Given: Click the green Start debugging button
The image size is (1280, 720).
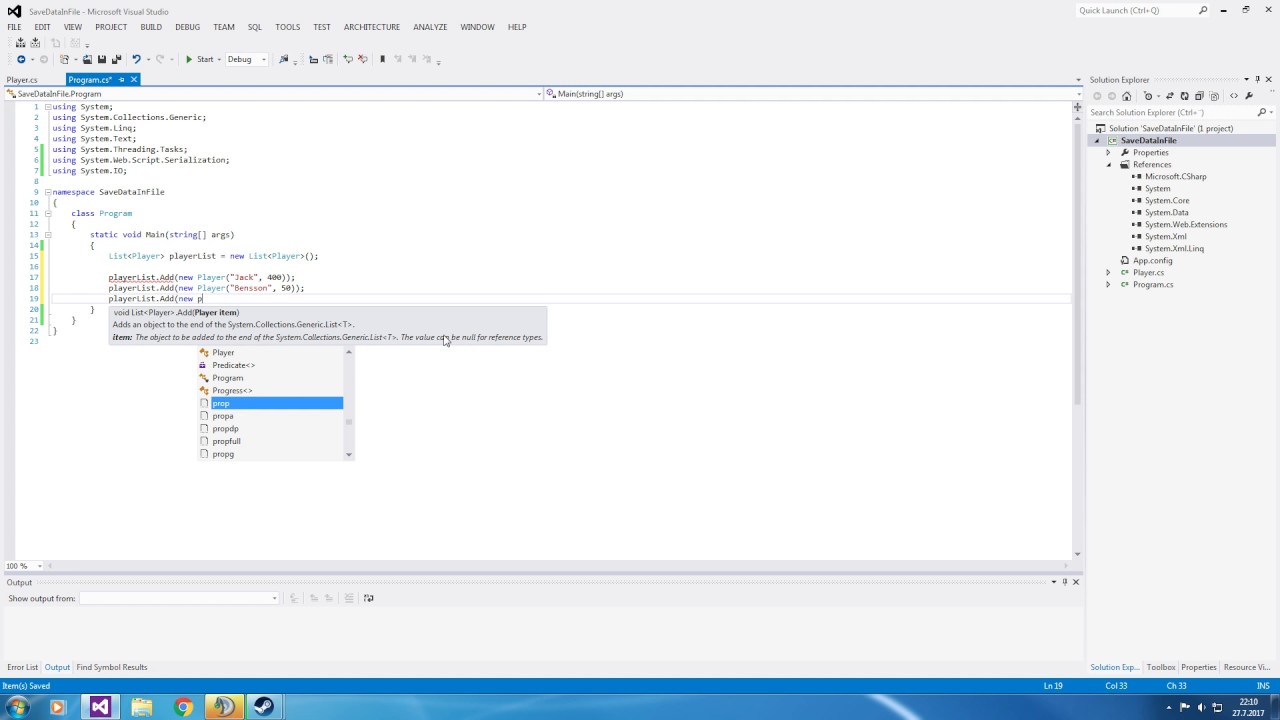Looking at the screenshot, I should pos(199,59).
